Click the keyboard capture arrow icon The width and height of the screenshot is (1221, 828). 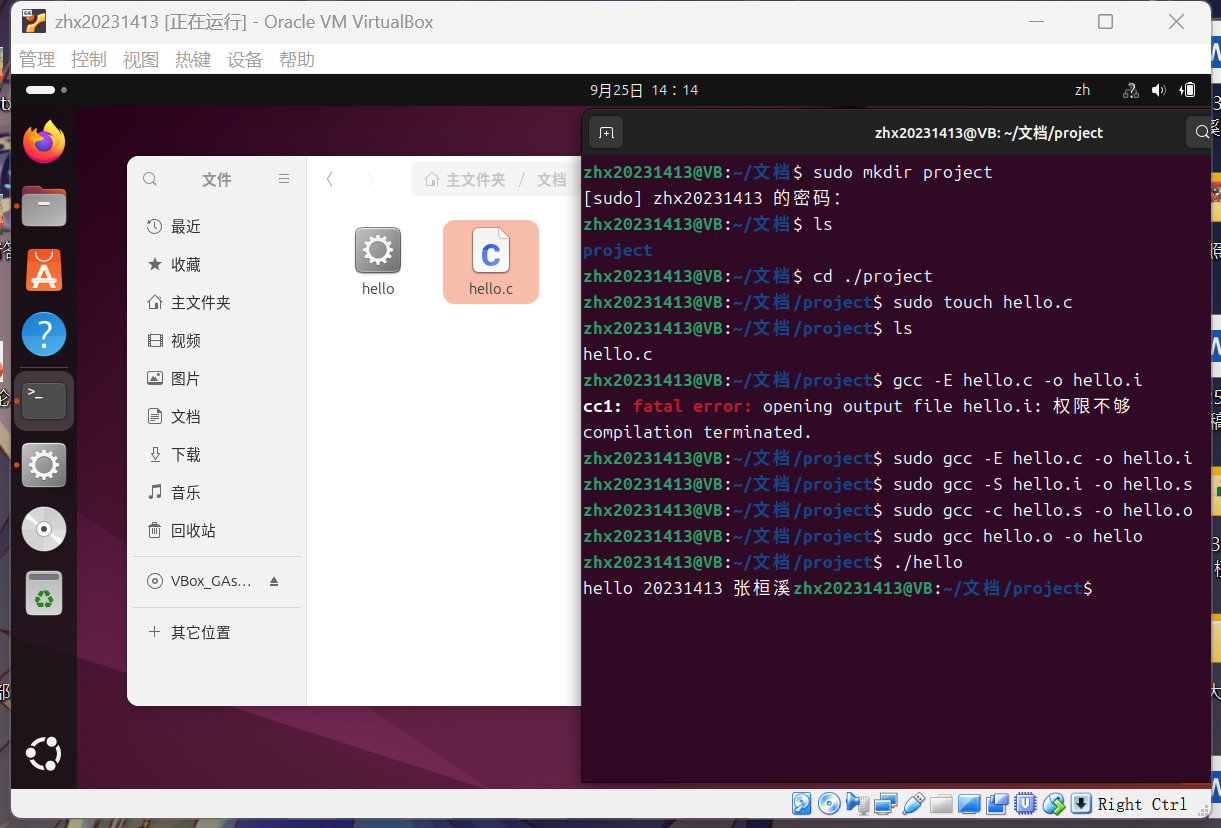(x=1081, y=804)
